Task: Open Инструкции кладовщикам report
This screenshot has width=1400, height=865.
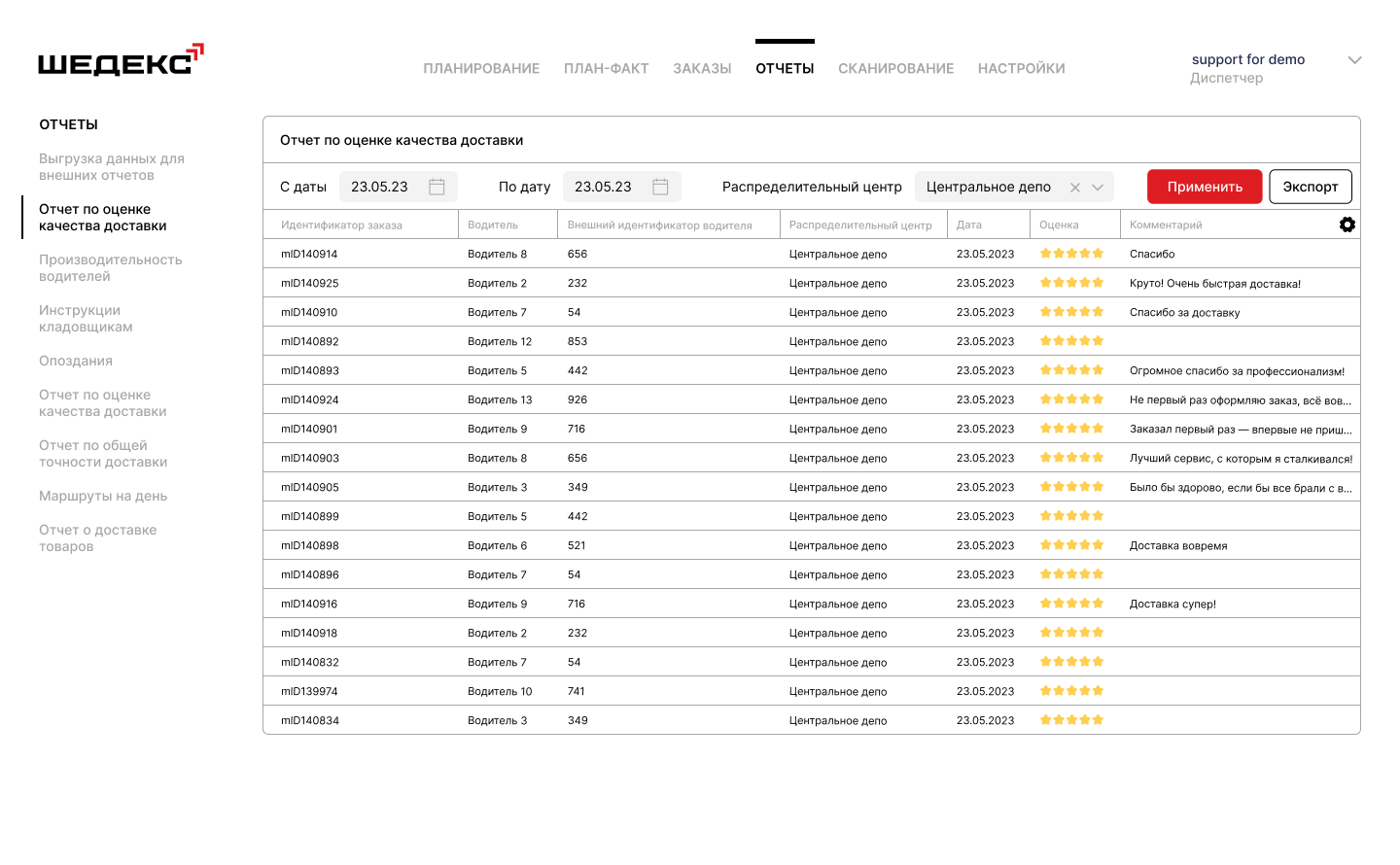Action: point(86,319)
